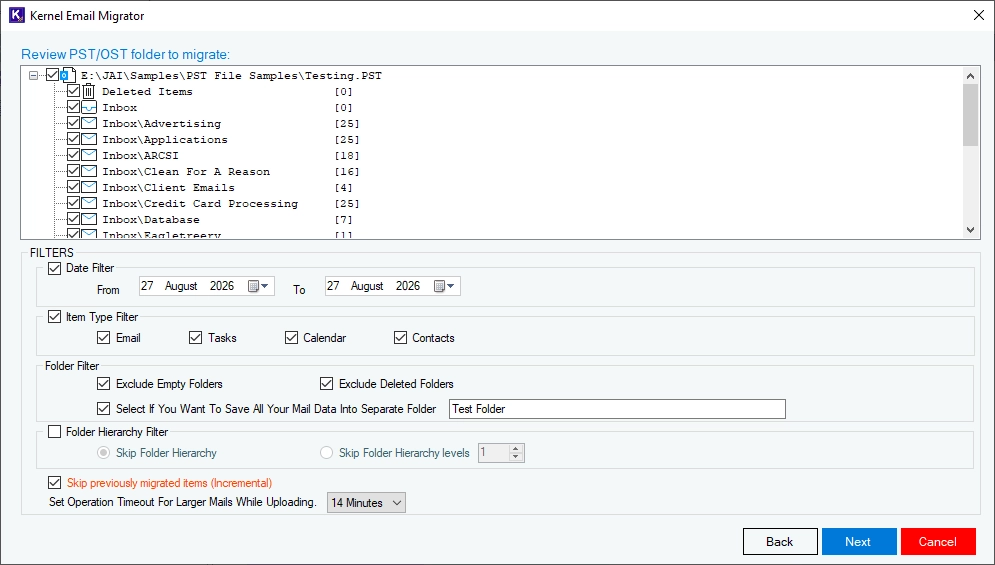
Task: Uncheck the Inbox\ARCSI checkbox
Action: tap(74, 155)
